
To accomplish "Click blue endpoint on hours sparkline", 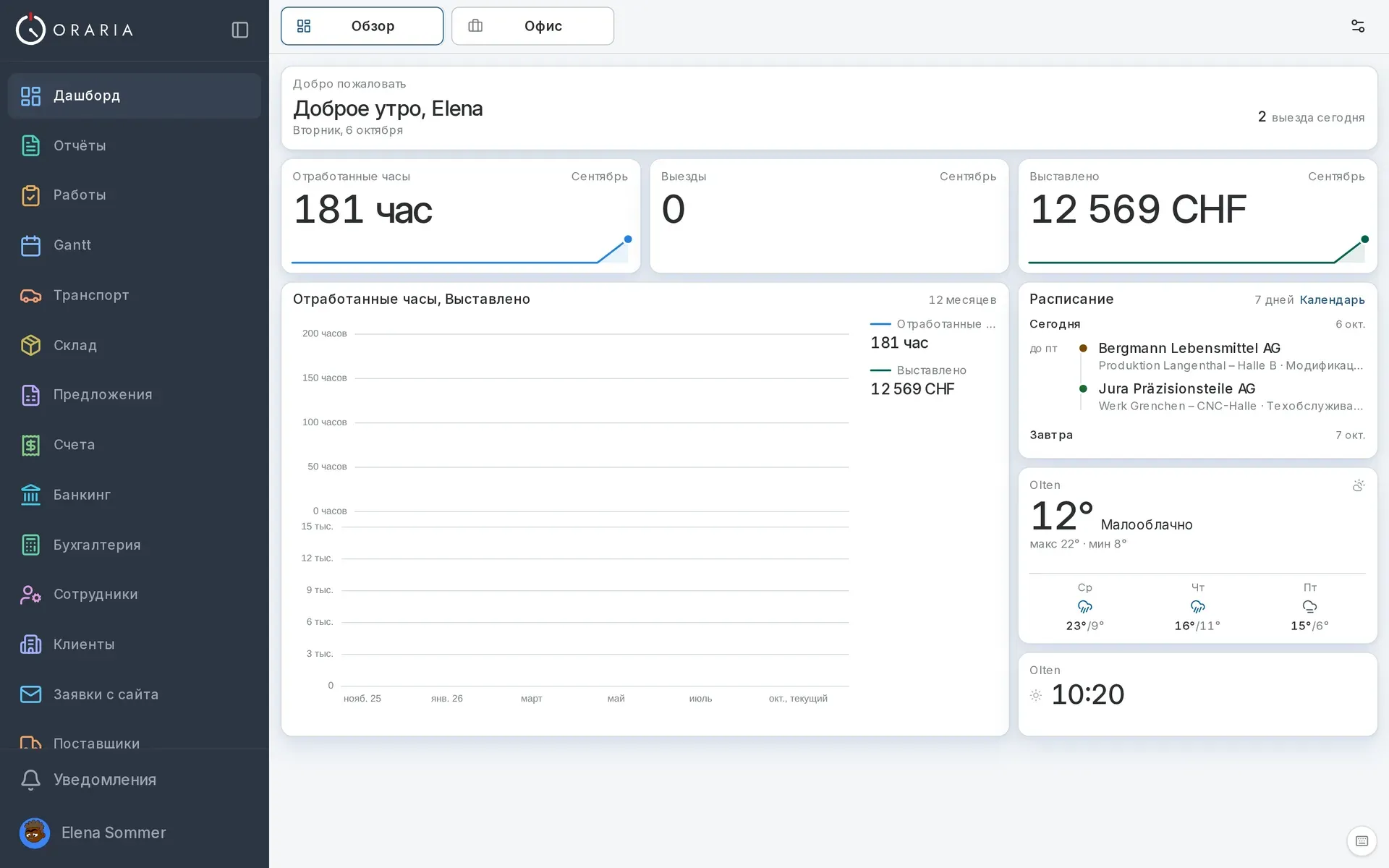I will 628,239.
